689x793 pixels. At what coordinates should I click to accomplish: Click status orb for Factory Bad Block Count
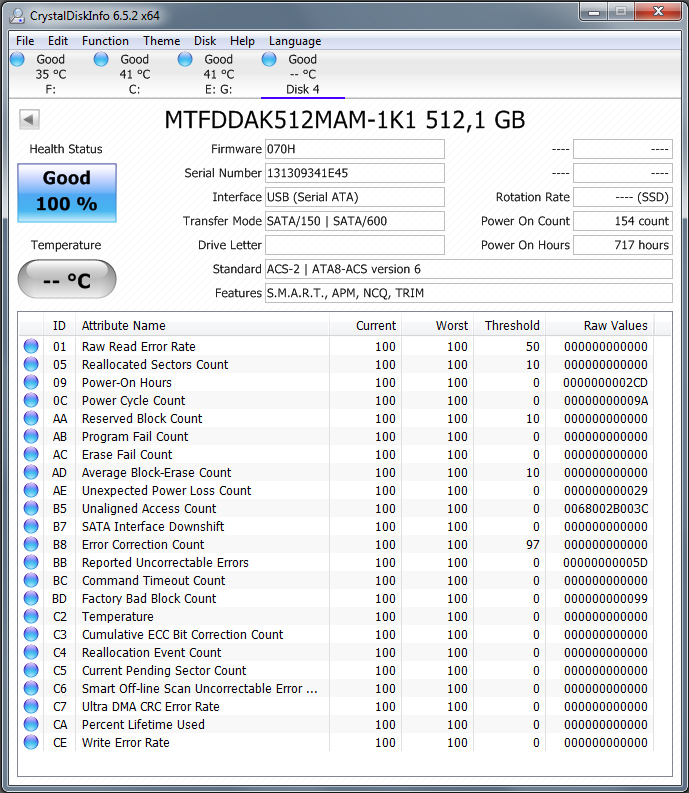[31, 598]
